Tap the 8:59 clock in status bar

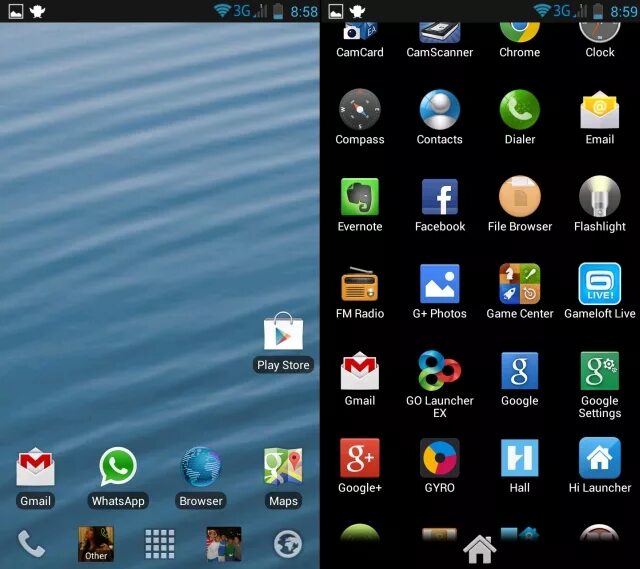click(x=624, y=11)
